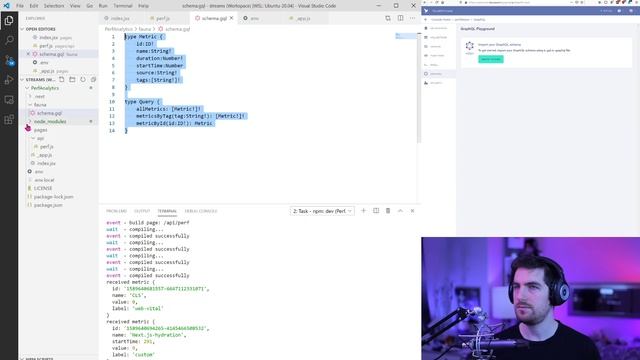Viewport: 640px width, 360px height.
Task: Expand the .next folder
Action: coord(30,96)
